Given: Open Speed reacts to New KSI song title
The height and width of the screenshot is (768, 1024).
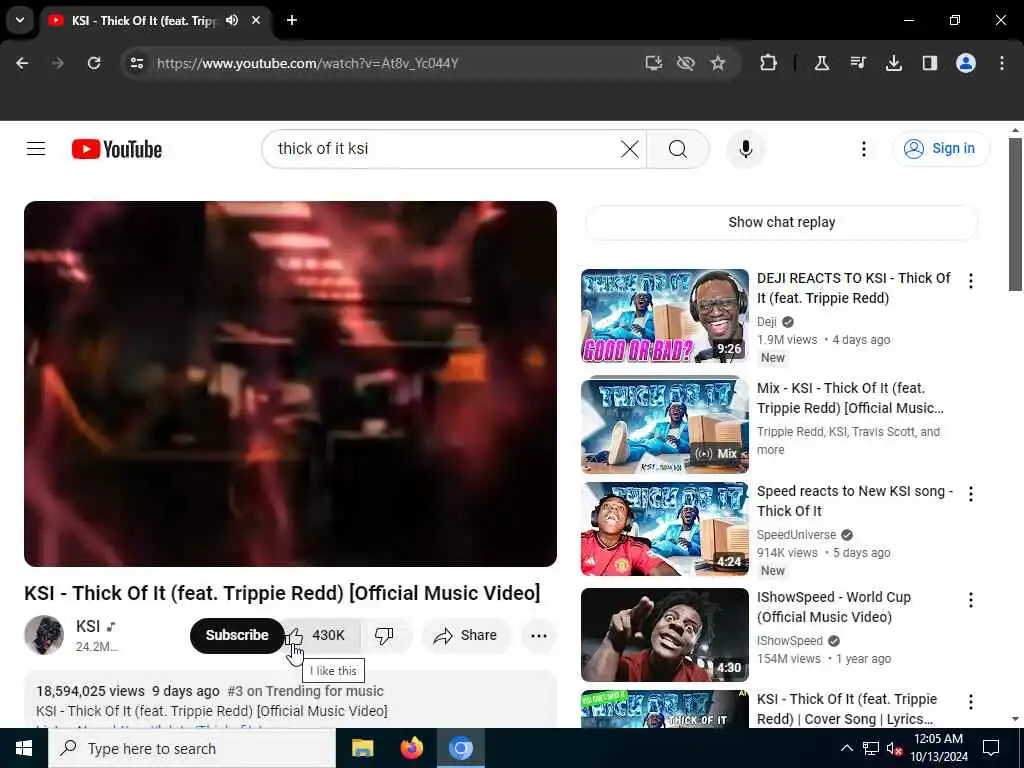Looking at the screenshot, I should 855,501.
